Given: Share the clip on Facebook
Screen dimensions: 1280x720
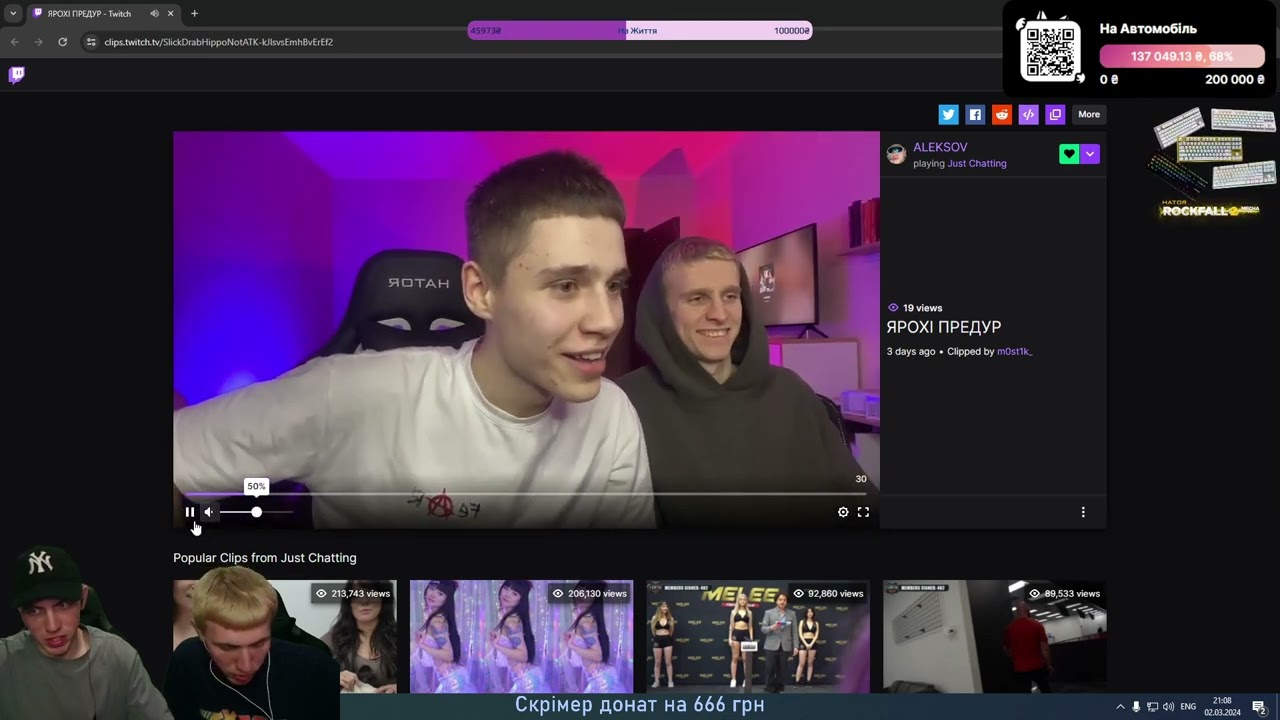Looking at the screenshot, I should (x=975, y=114).
